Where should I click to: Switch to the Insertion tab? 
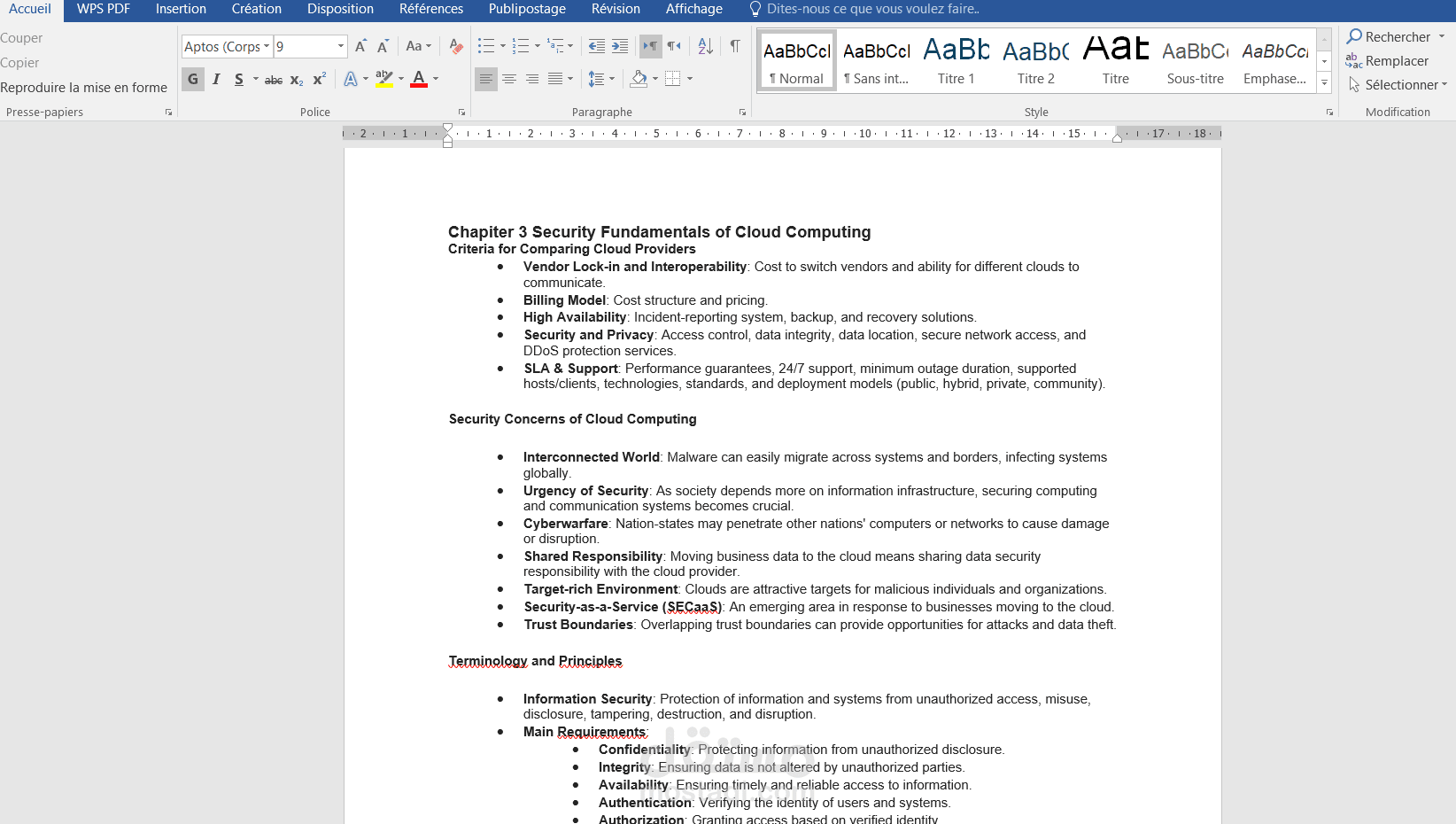pyautogui.click(x=181, y=9)
